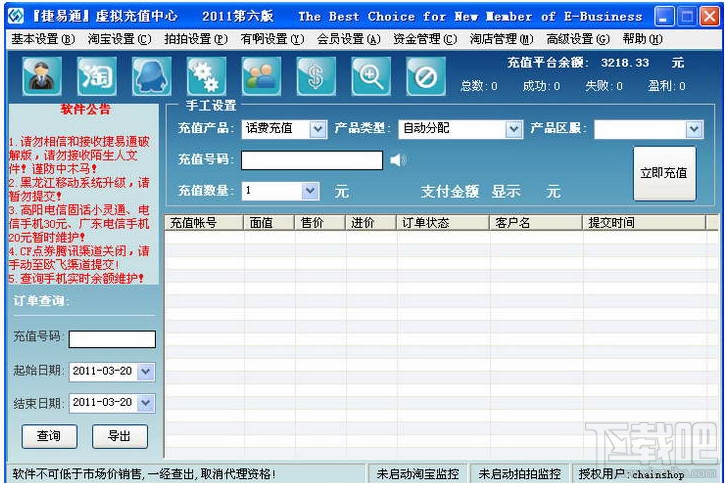725x483 pixels.
Task: Click the members group toolbar icon
Action: [x=261, y=76]
